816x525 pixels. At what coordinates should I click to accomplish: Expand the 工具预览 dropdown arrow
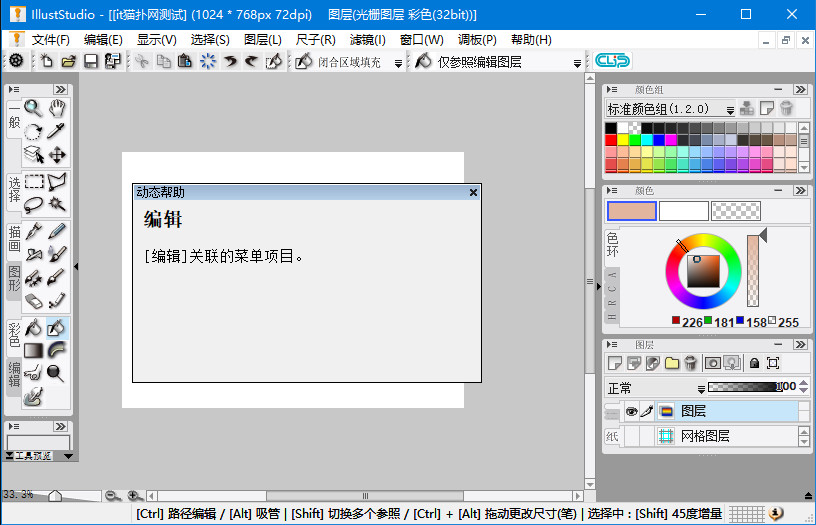click(68, 456)
